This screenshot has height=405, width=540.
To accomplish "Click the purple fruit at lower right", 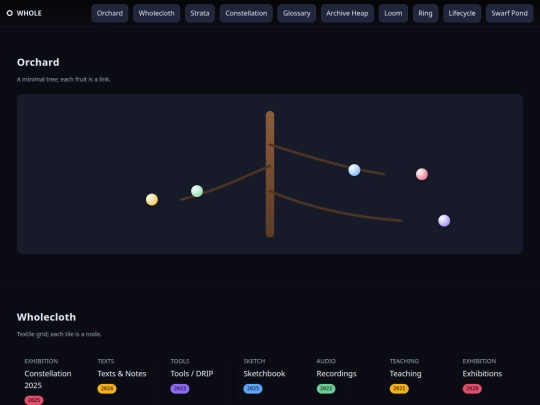I will coord(444,220).
